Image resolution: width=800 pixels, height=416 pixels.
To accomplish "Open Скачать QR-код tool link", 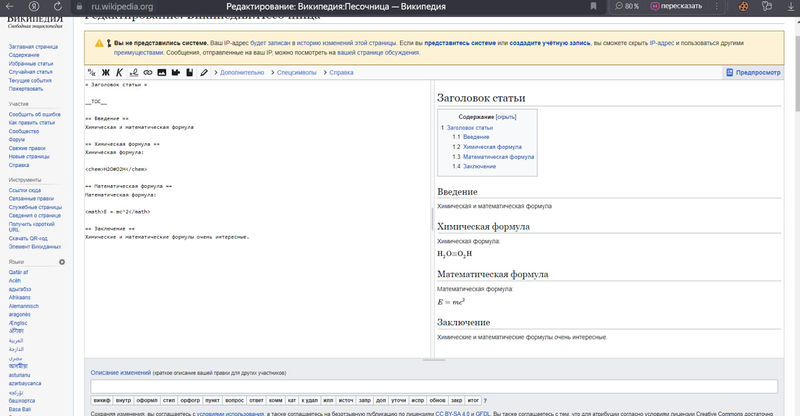I will [x=28, y=238].
